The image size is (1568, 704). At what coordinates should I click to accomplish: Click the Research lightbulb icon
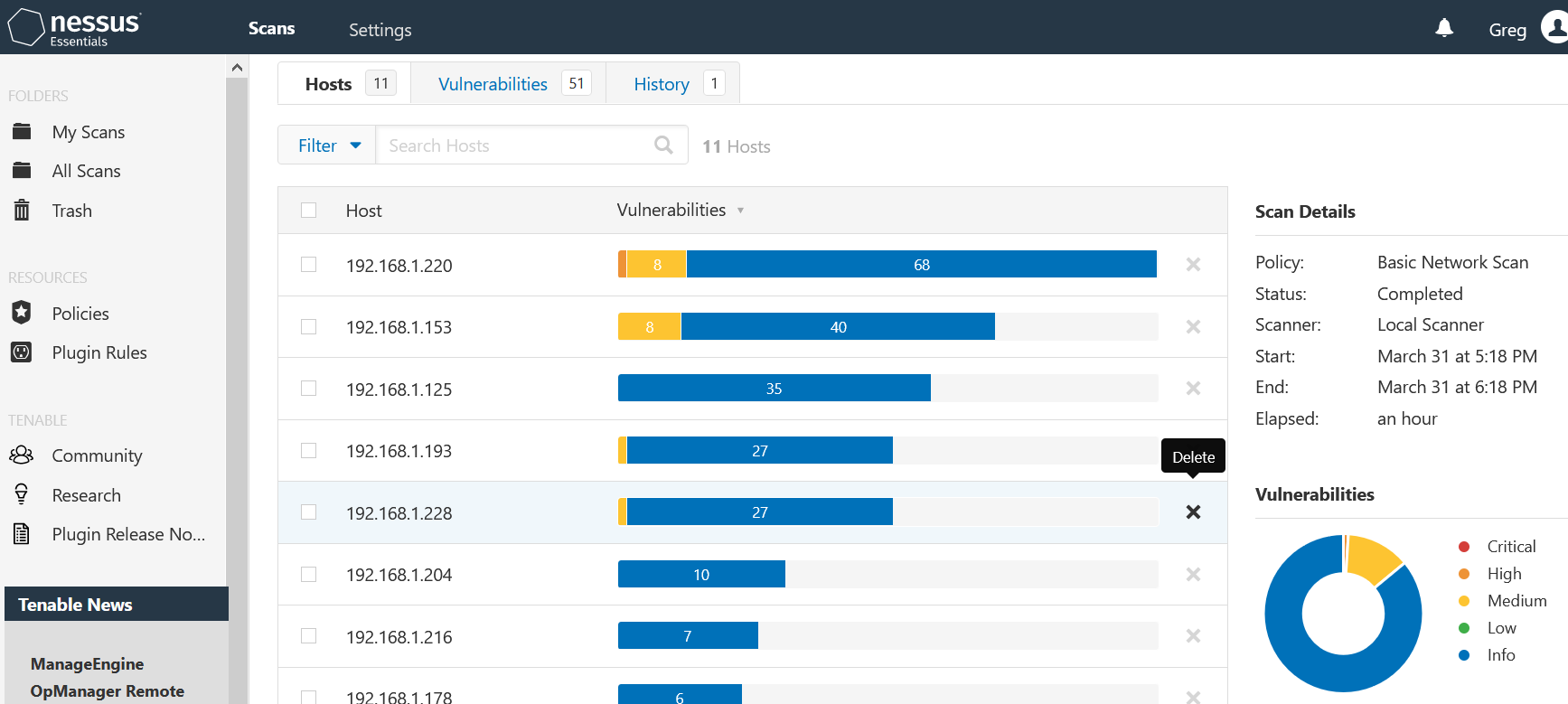click(x=22, y=494)
